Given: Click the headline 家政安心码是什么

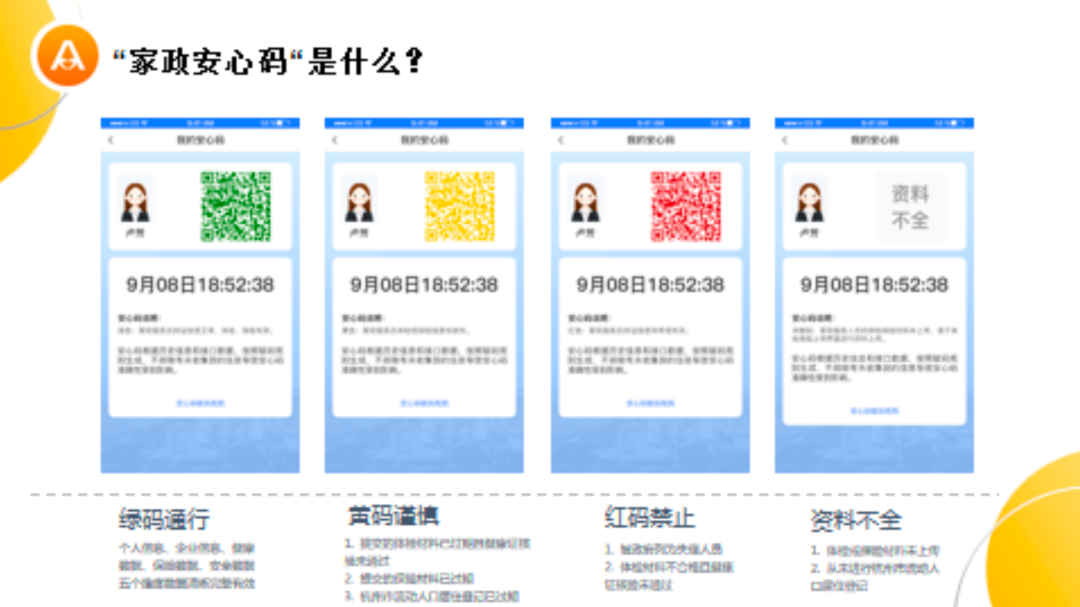Looking at the screenshot, I should tap(267, 55).
